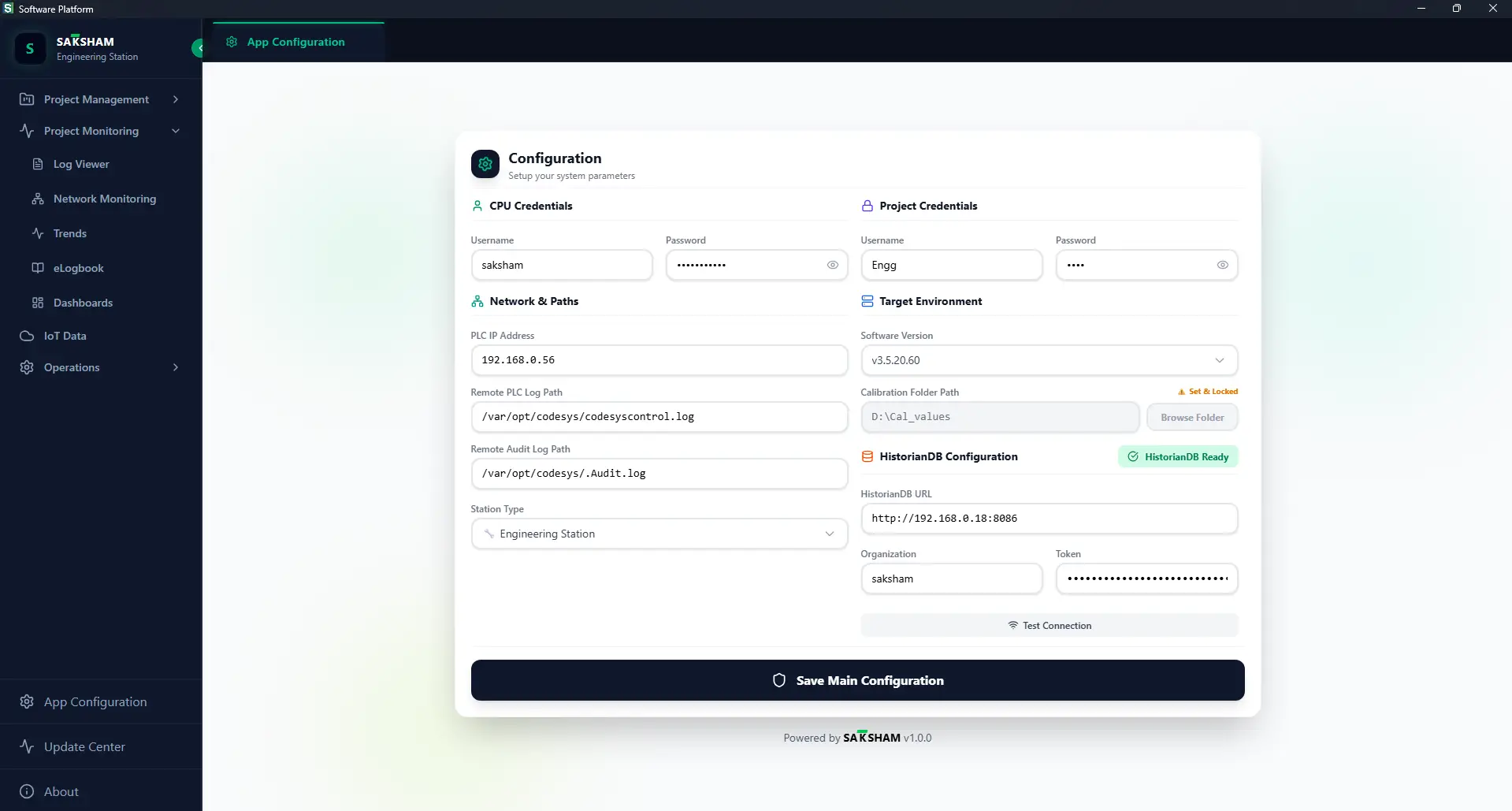This screenshot has width=1512, height=811.
Task: Click the PLC IP Address field
Action: pos(659,360)
